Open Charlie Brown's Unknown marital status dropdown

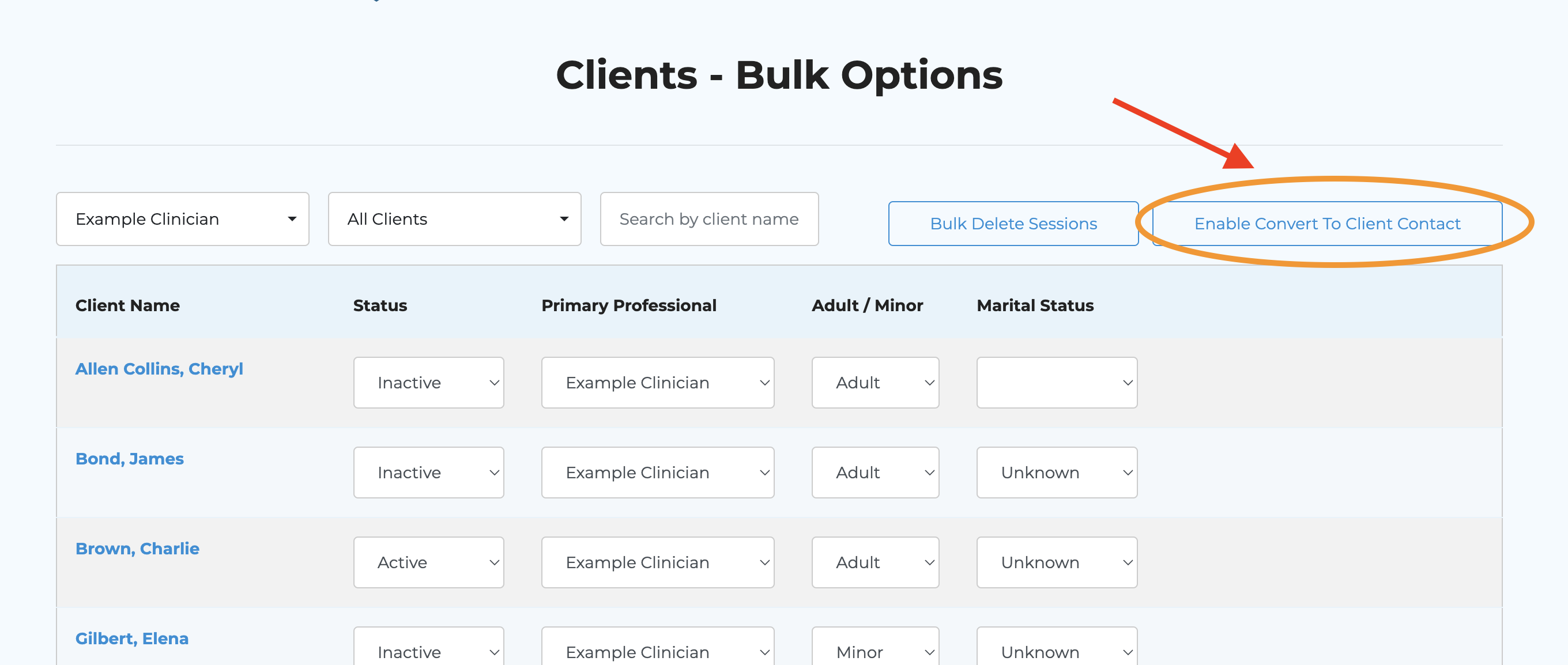[1057, 562]
